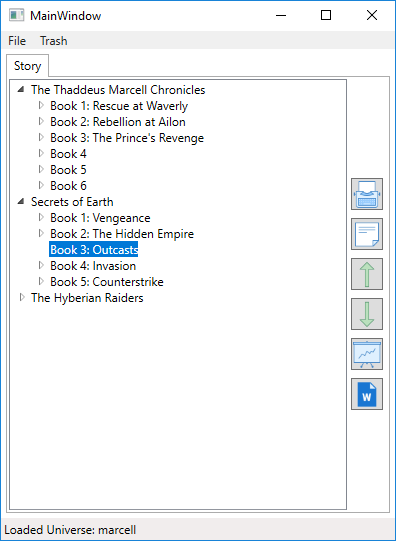Click the green up arrow button

click(367, 274)
